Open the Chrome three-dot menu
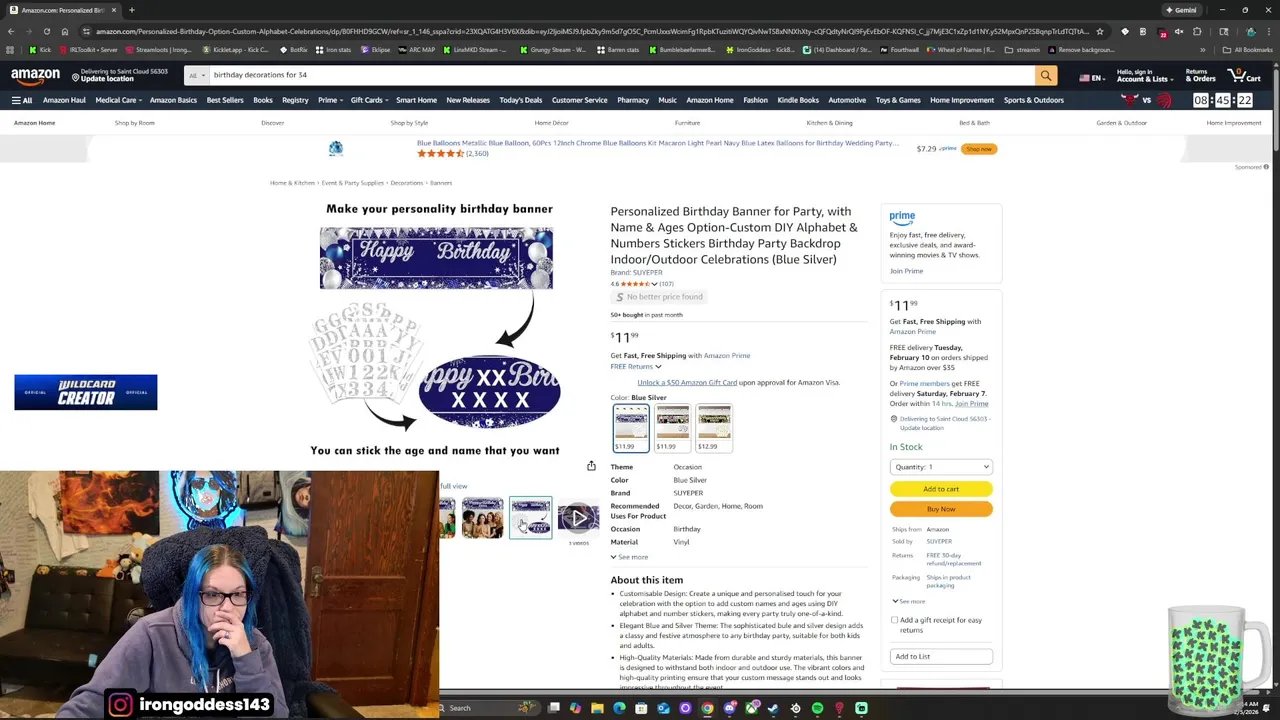Screen dimensions: 1280x720 pos(1267,31)
